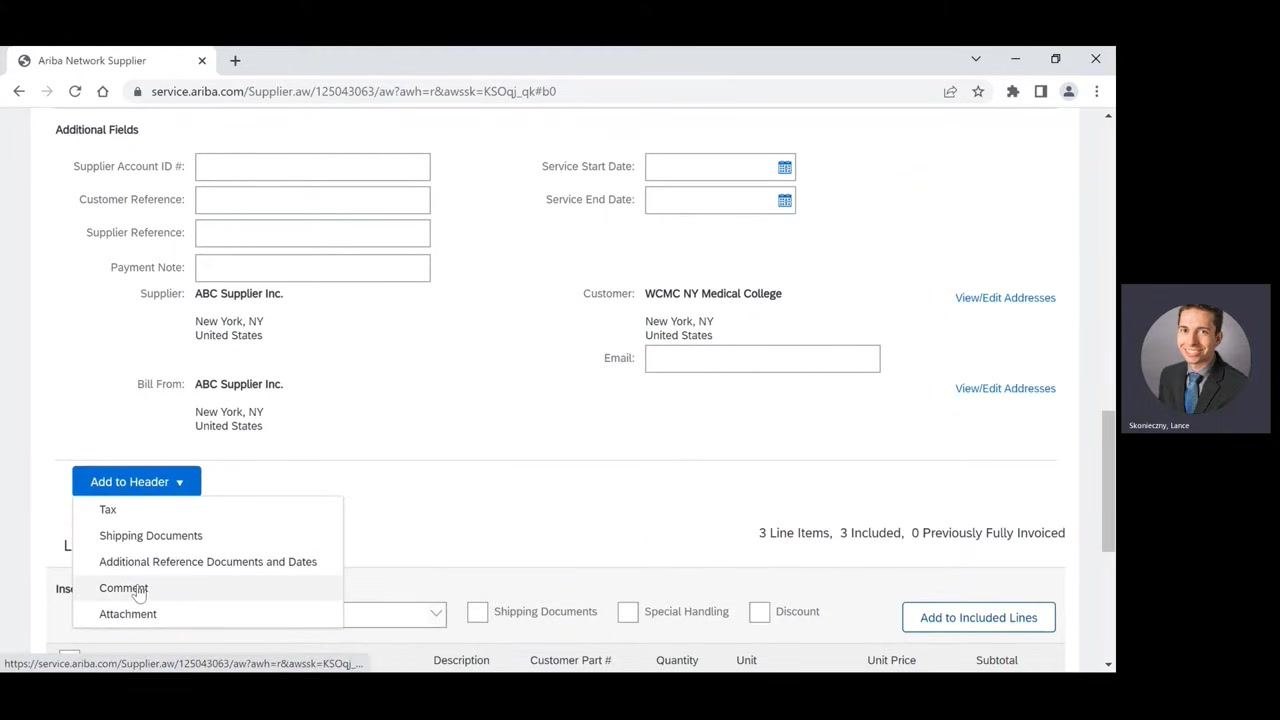Click the Service End Date text field
Image resolution: width=1280 pixels, height=720 pixels.
click(x=710, y=200)
